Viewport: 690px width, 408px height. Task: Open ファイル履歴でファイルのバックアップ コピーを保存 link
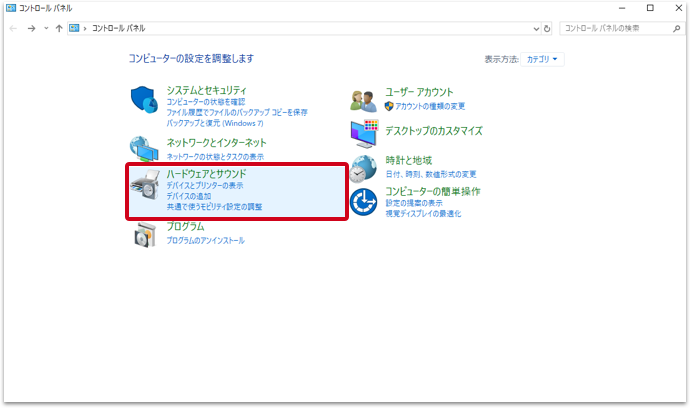237,112
